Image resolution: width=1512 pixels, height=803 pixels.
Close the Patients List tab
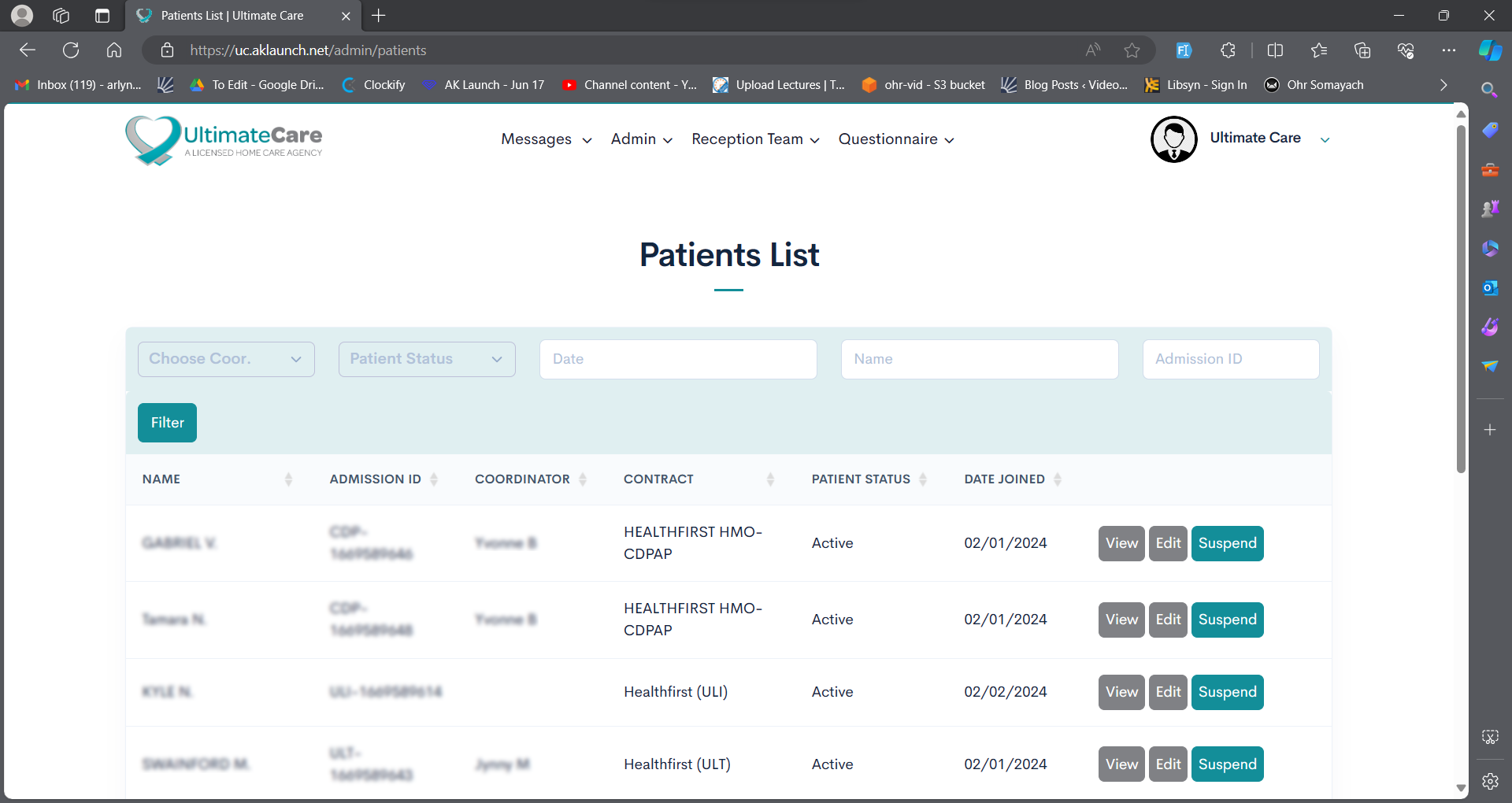(346, 16)
